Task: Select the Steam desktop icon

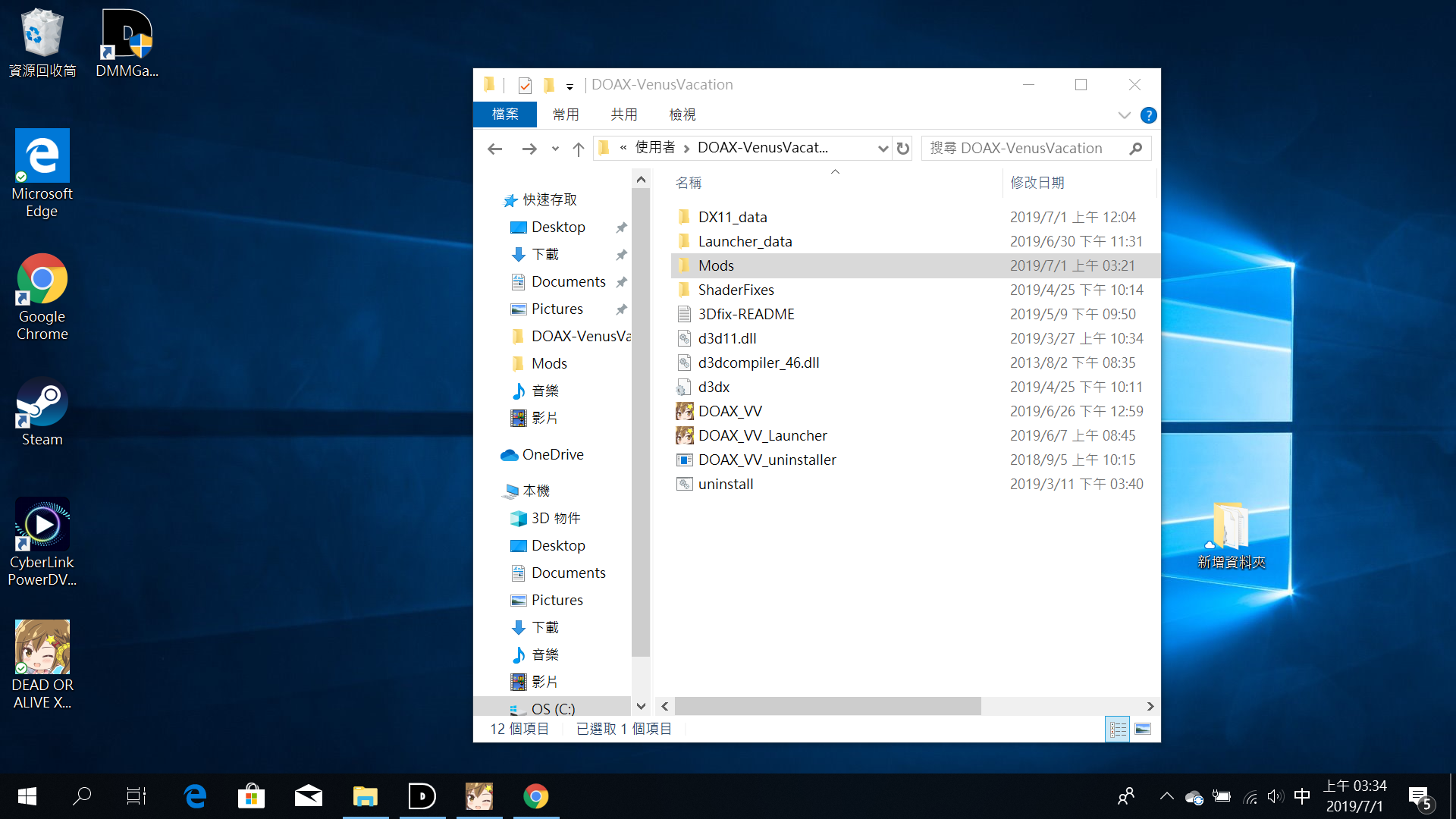Action: tap(42, 412)
